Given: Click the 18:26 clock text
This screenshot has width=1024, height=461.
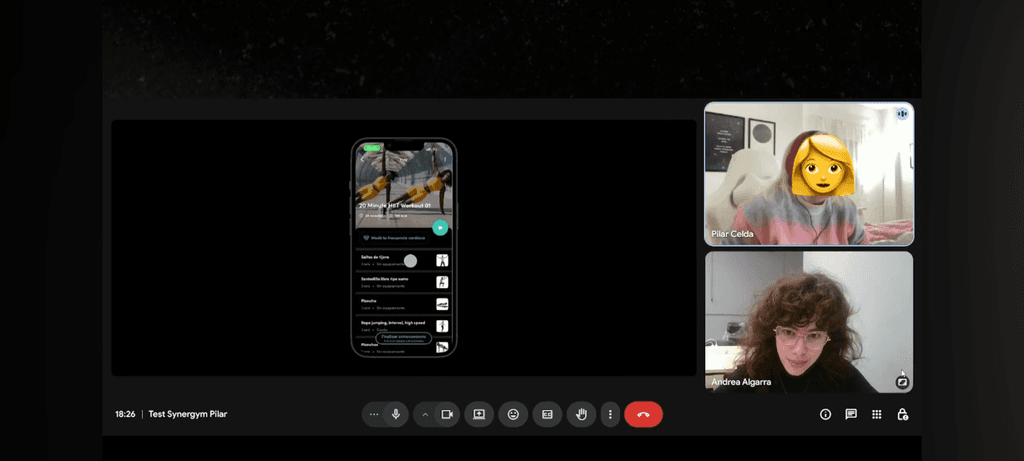Looking at the screenshot, I should pyautogui.click(x=125, y=414).
